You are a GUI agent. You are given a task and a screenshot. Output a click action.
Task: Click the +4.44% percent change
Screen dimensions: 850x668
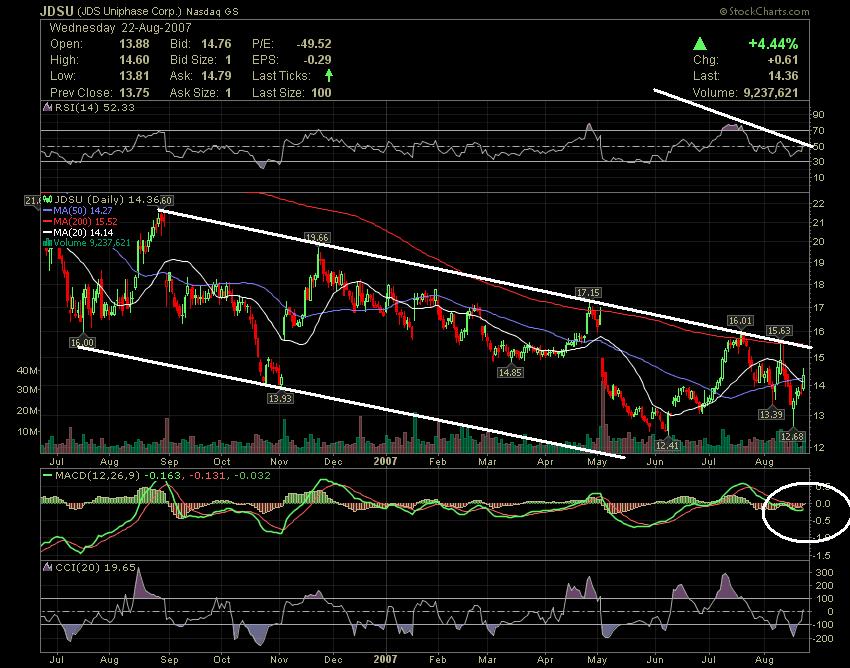tap(773, 43)
